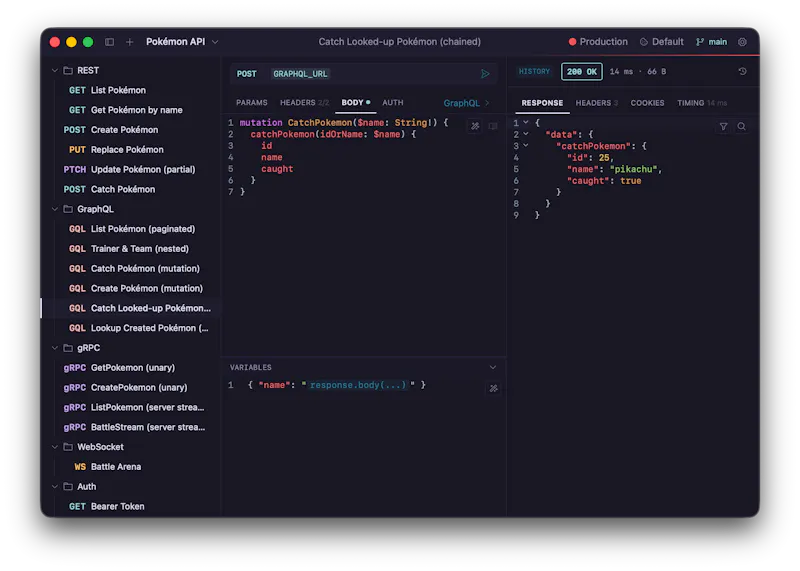The height and width of the screenshot is (571, 800).
Task: Click the response.body(...) variable chip
Action: [x=358, y=385]
